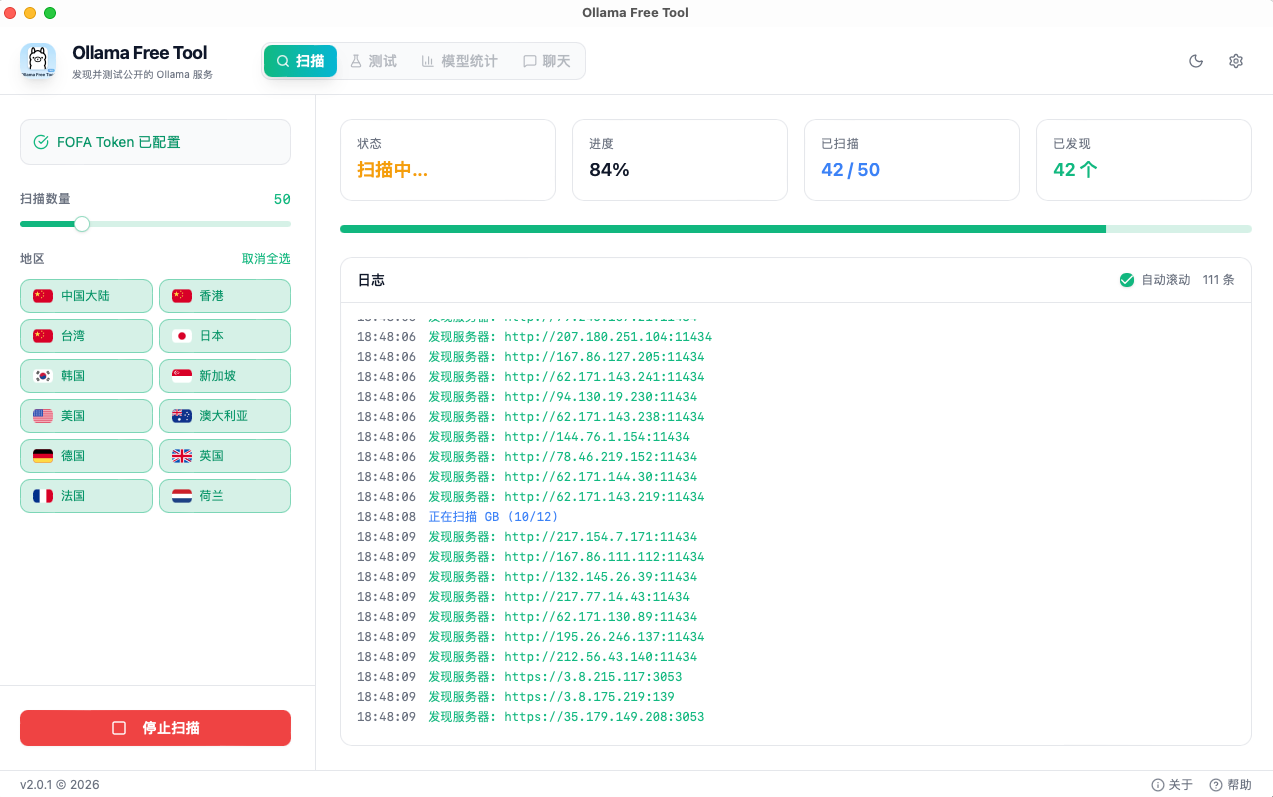Toggle dark mode with the moon icon

tap(1195, 61)
